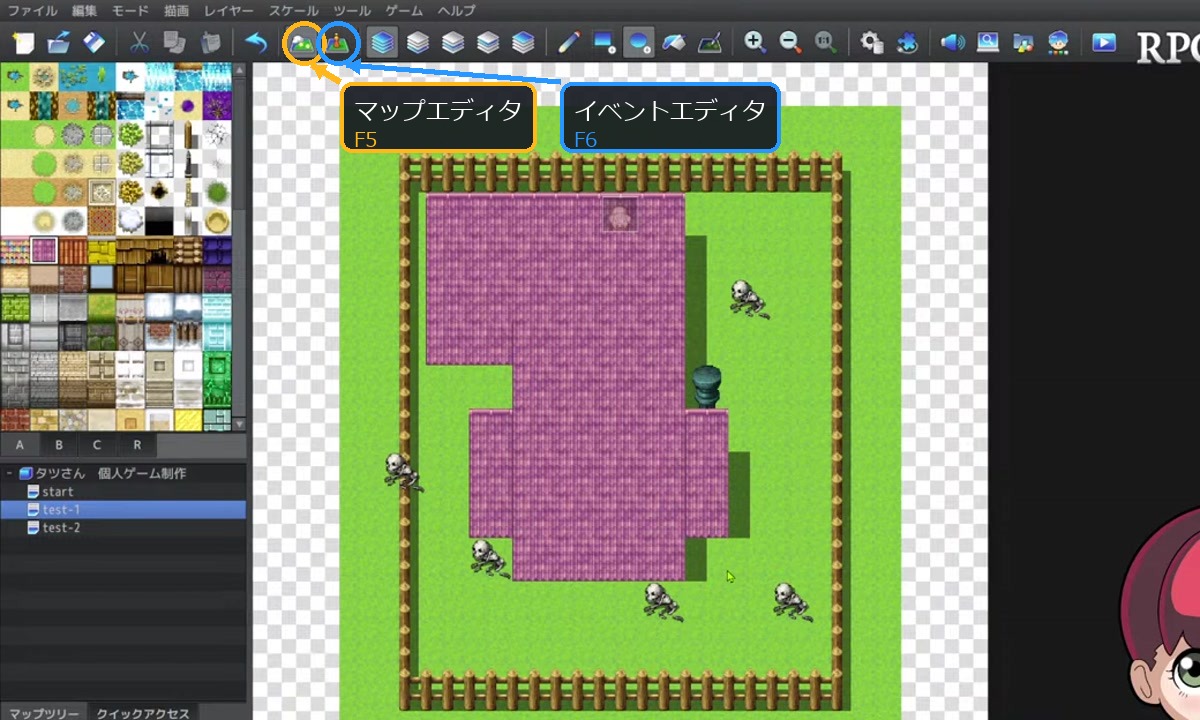Open the ゲーム menu
Screen dimensions: 1200x720
pyautogui.click(x=404, y=11)
